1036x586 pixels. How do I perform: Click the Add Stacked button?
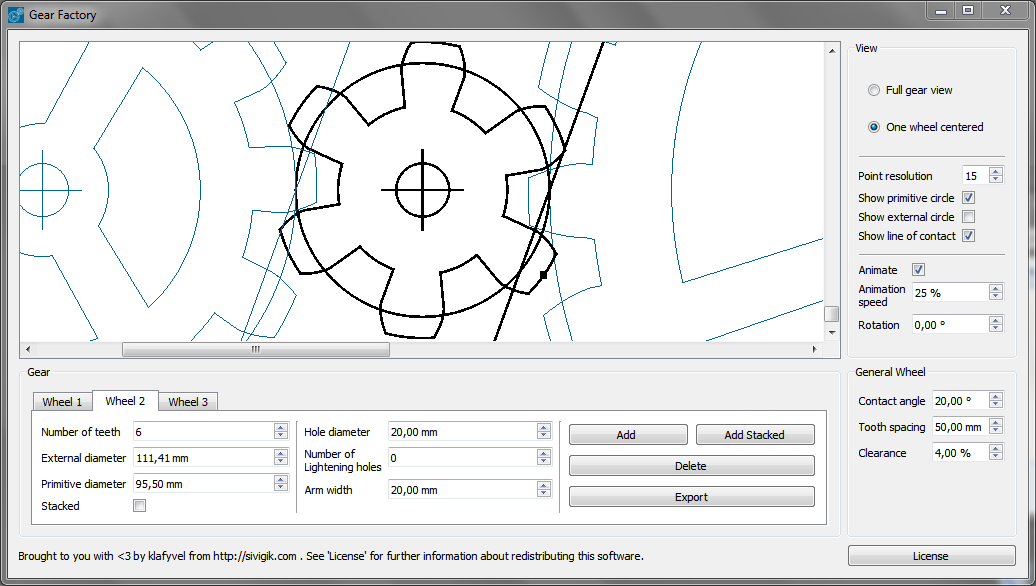[755, 435]
